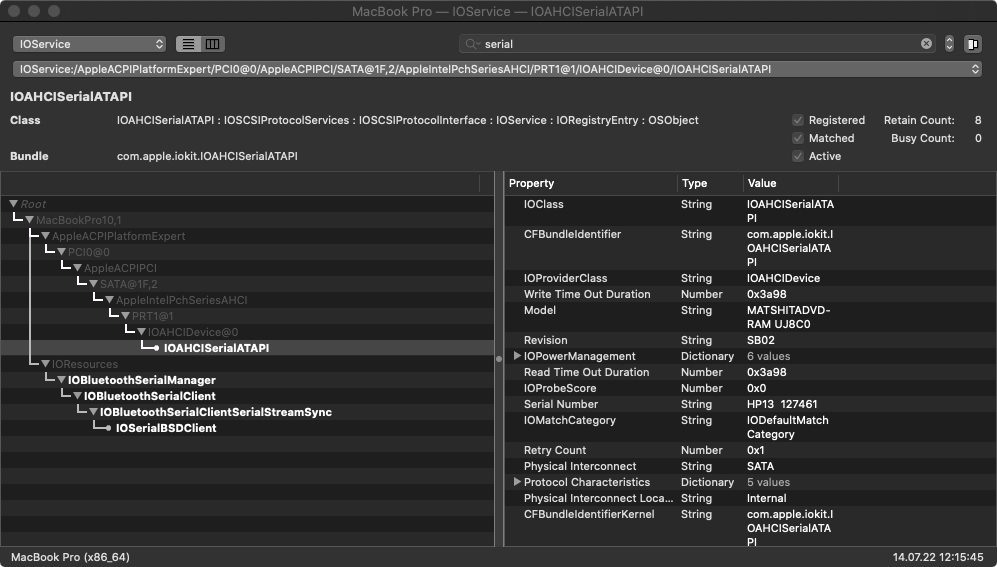This screenshot has height=567, width=997.
Task: Click the HP13 127461 serial value
Action: pos(781,404)
